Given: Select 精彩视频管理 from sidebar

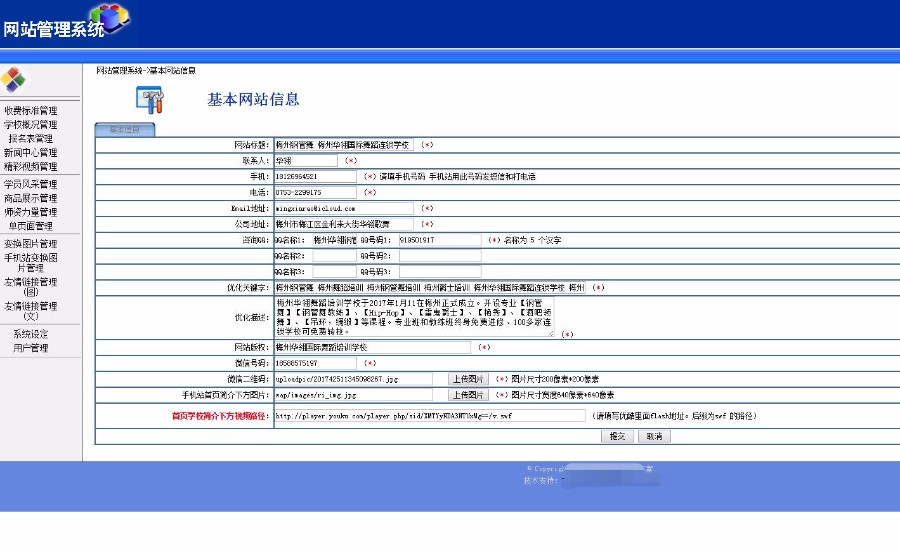Looking at the screenshot, I should pos(30,166).
